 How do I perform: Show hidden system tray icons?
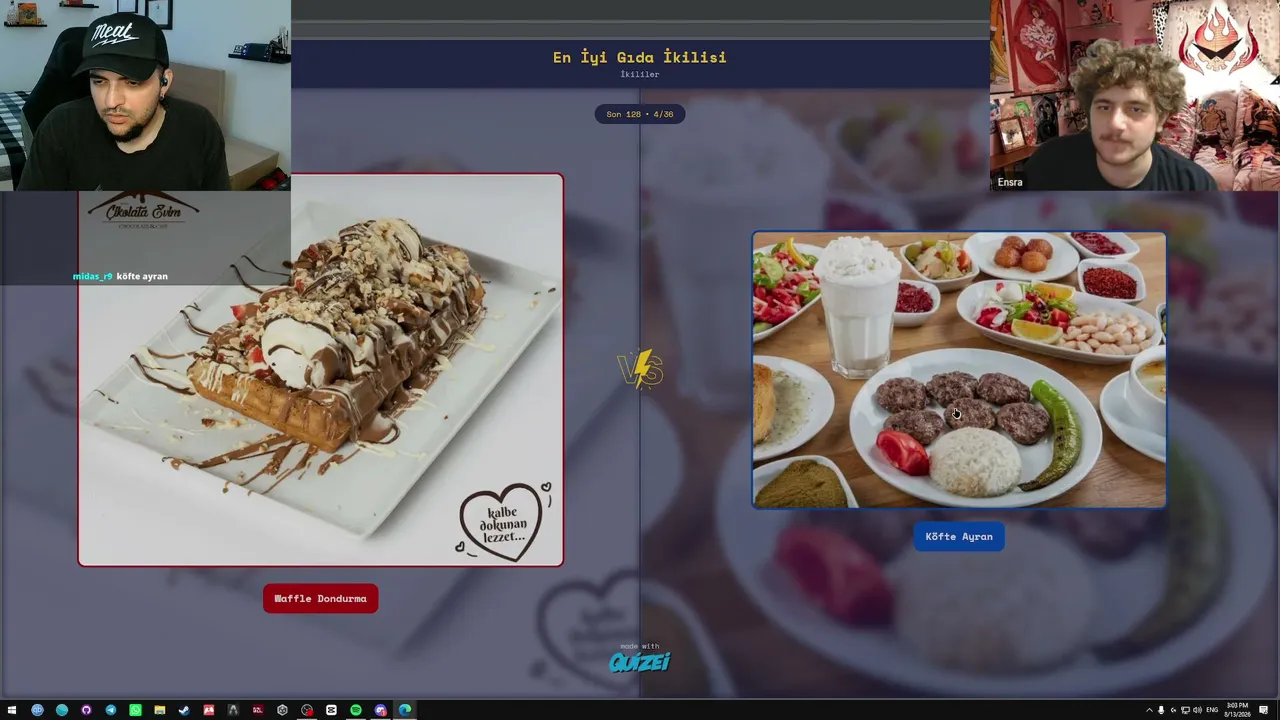point(1149,710)
